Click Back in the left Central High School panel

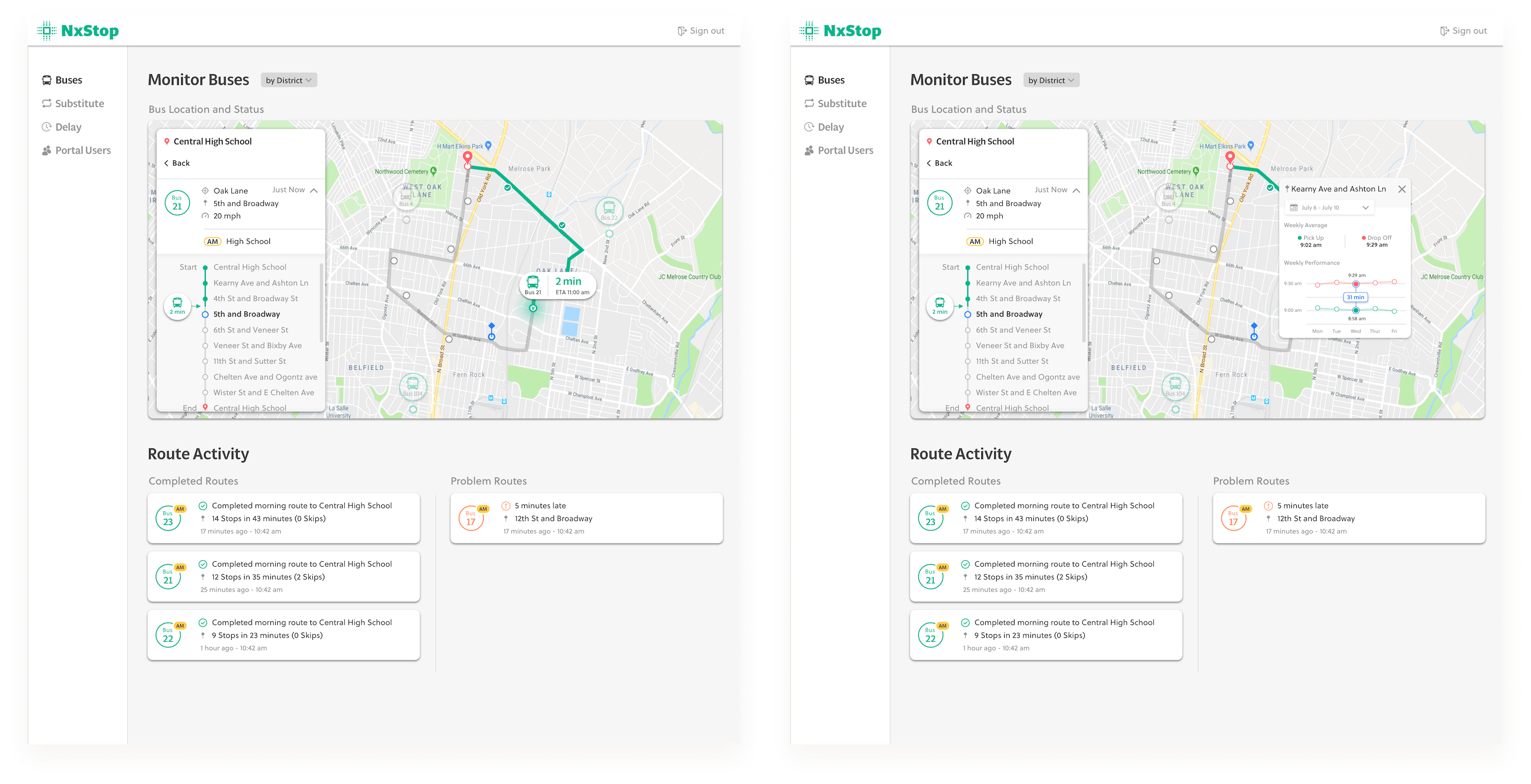pyautogui.click(x=176, y=163)
